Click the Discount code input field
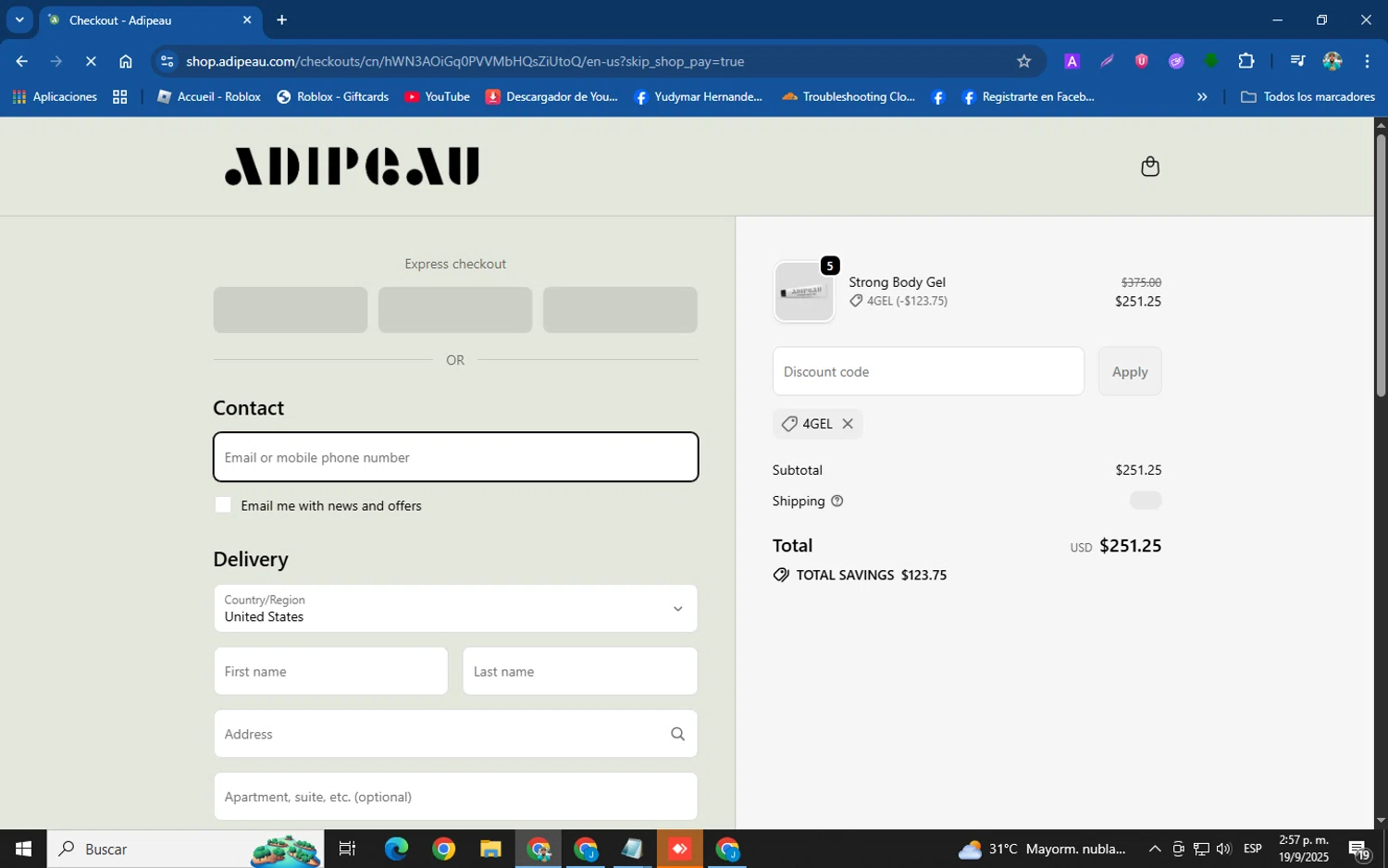 pos(928,371)
